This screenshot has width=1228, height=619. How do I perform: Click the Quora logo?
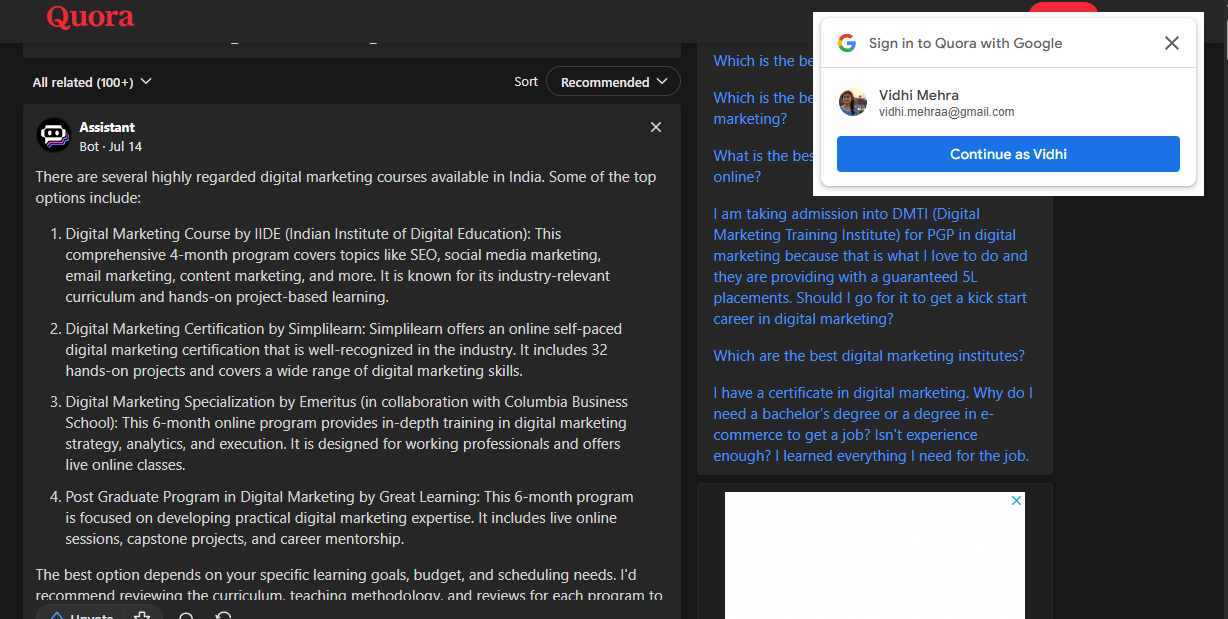click(x=90, y=17)
